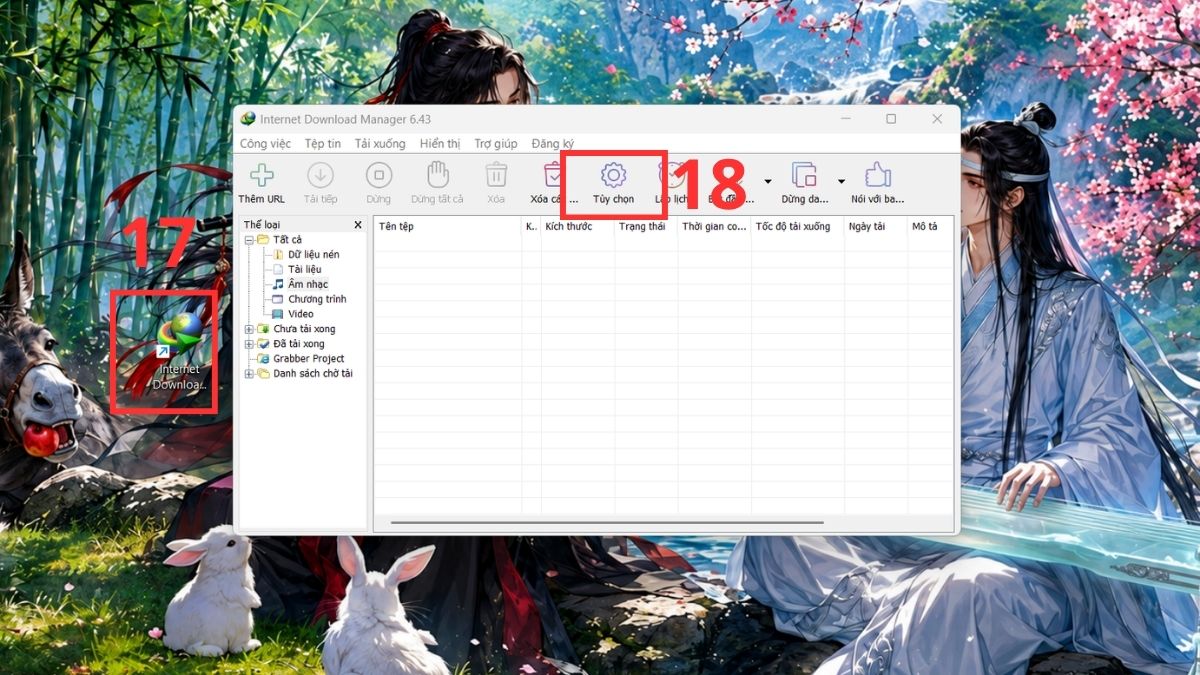Collapse the Tất cả category tree
1200x675 pixels.
click(249, 240)
